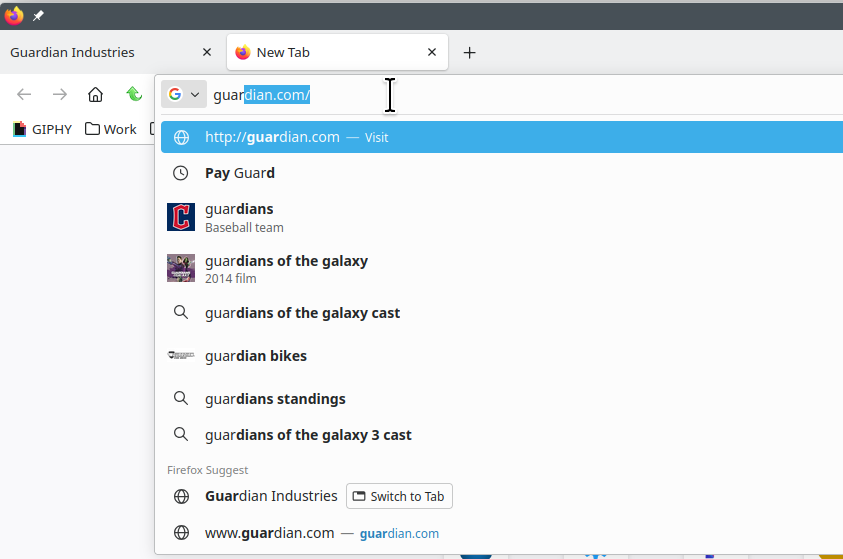The height and width of the screenshot is (559, 843).
Task: Expand the Work bookmarks folder
Action: click(x=111, y=129)
